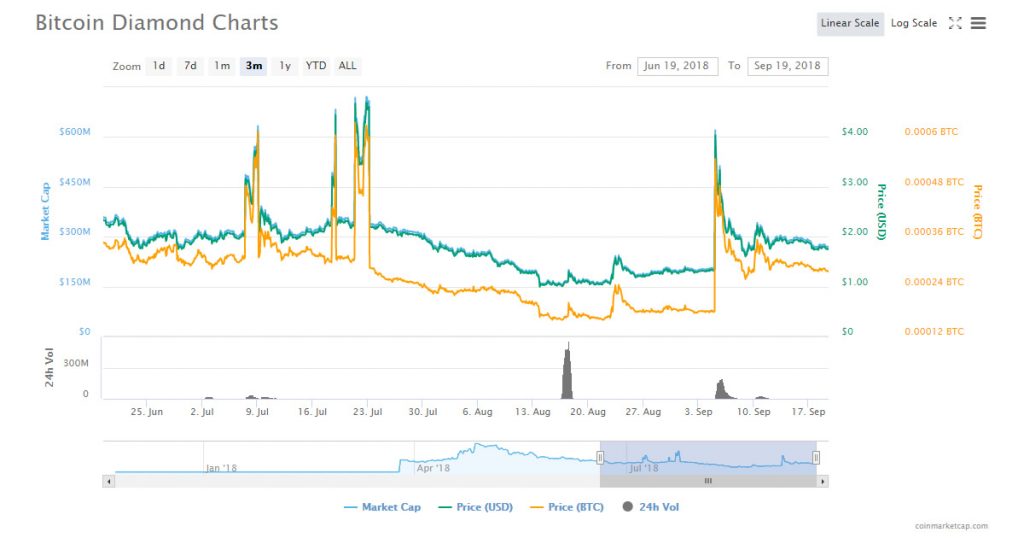Select the 7d zoom range
The width and height of the screenshot is (1024, 538).
tap(190, 66)
